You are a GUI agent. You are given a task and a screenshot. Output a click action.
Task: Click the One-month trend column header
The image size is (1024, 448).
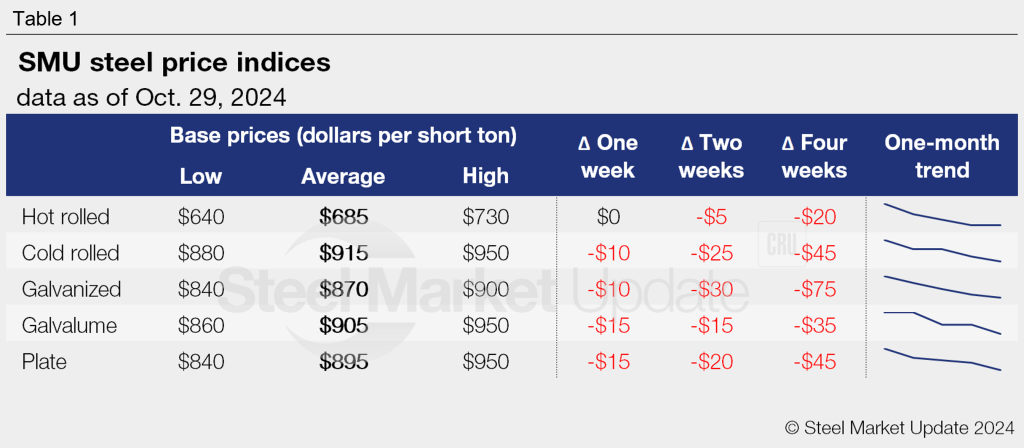point(942,156)
